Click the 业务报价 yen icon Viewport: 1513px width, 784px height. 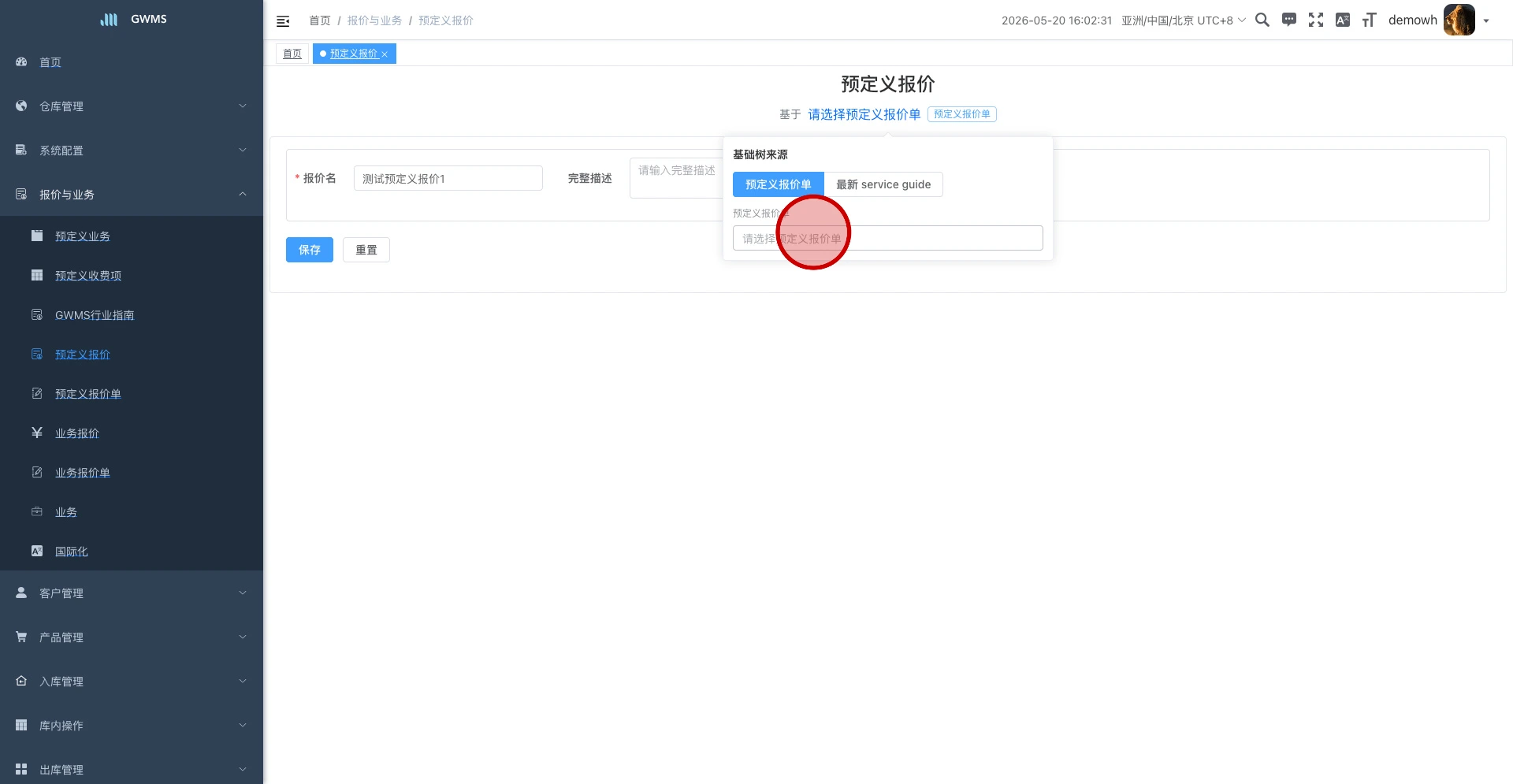point(37,433)
